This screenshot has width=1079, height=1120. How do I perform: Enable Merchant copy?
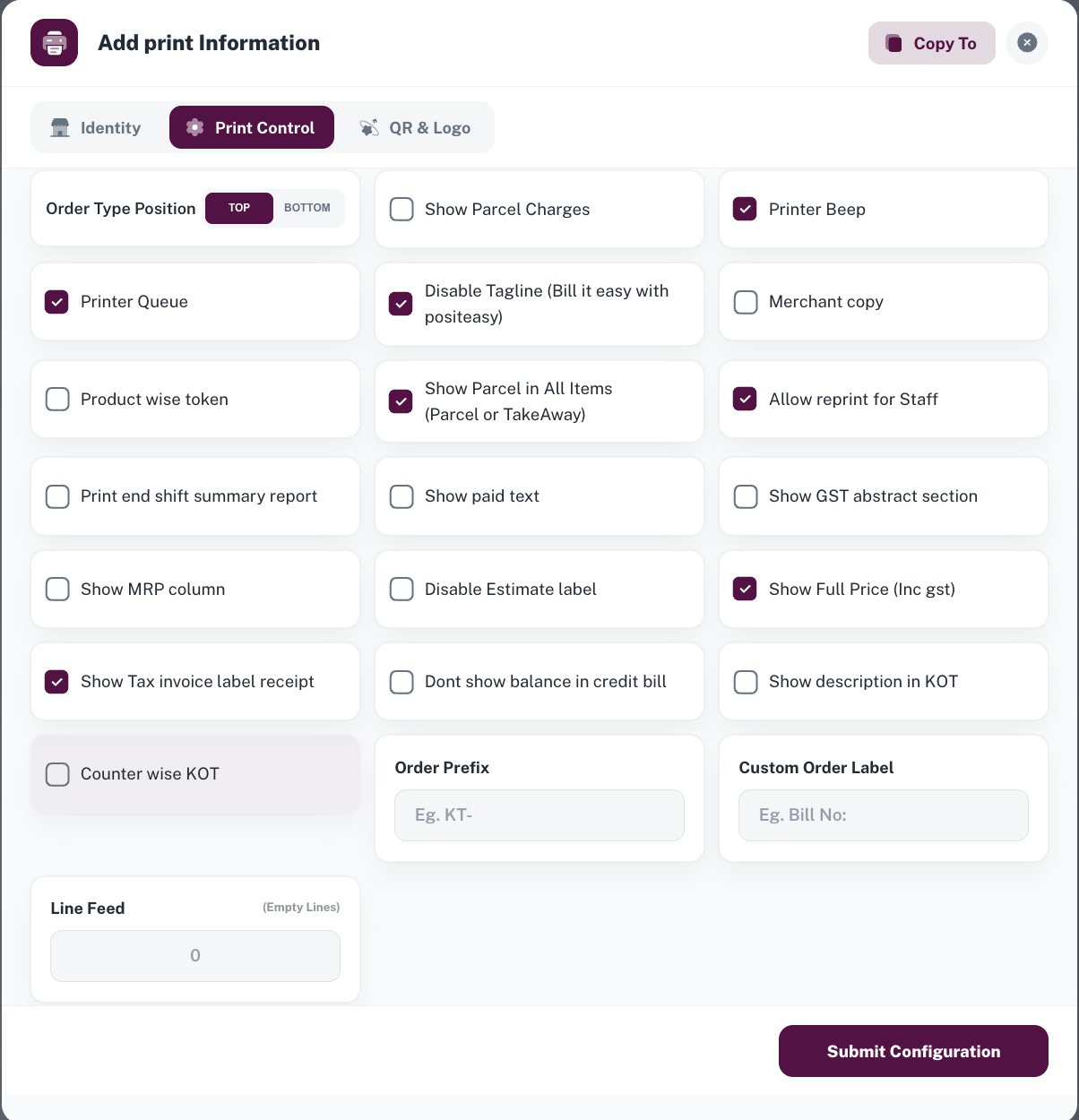coord(746,302)
